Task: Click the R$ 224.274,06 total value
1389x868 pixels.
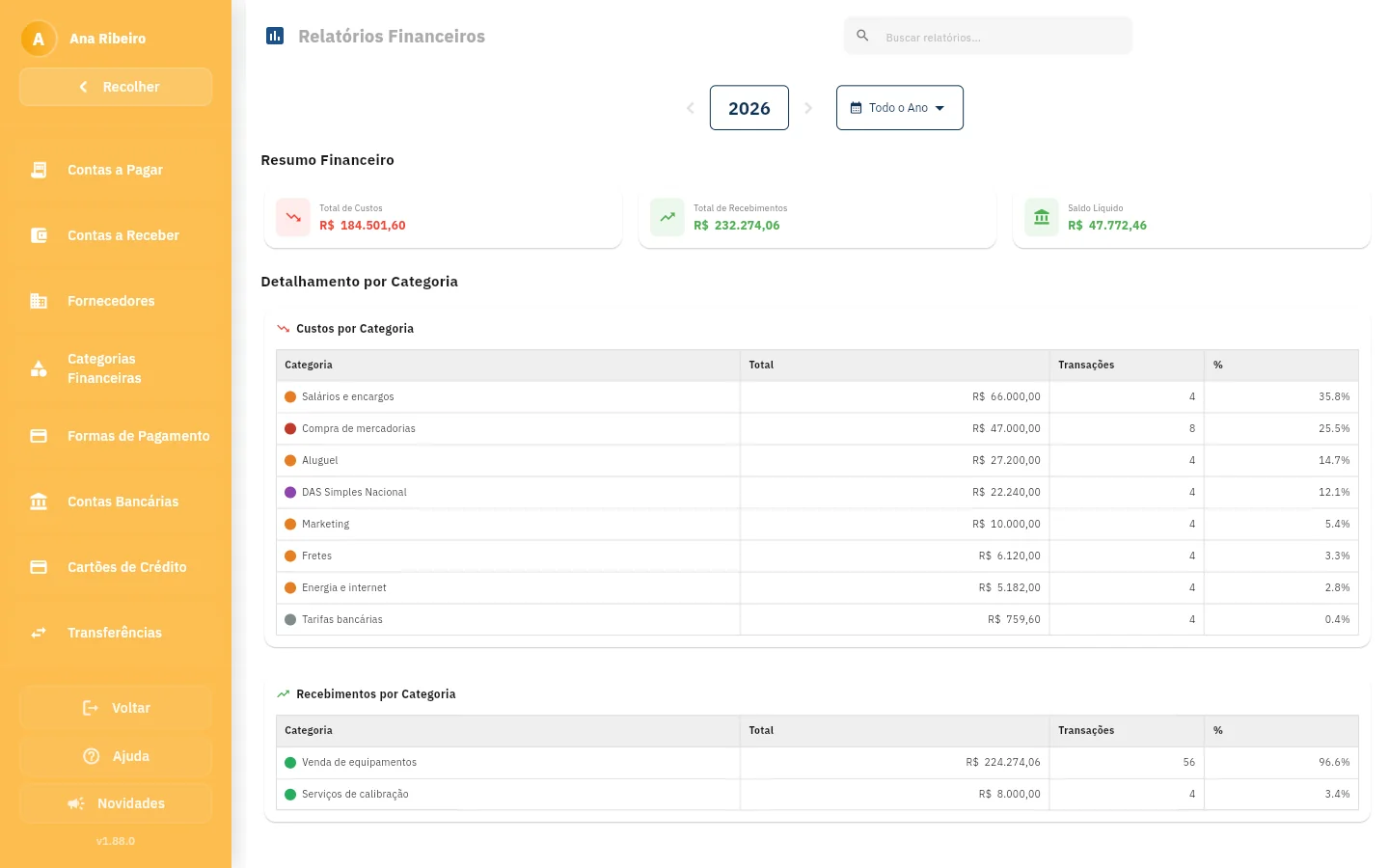Action: [1003, 762]
